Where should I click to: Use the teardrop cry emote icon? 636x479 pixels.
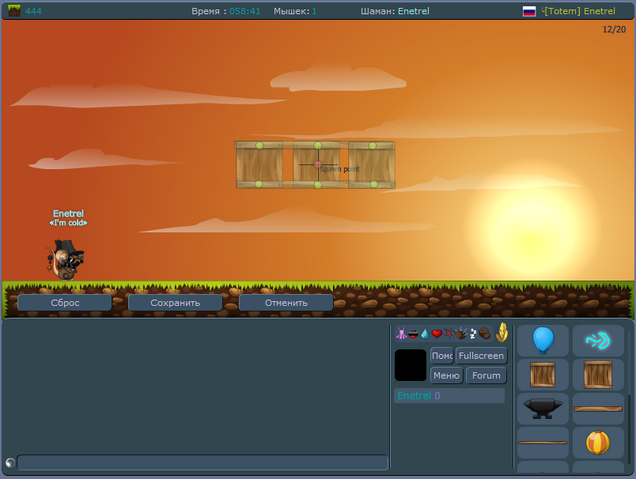425,333
